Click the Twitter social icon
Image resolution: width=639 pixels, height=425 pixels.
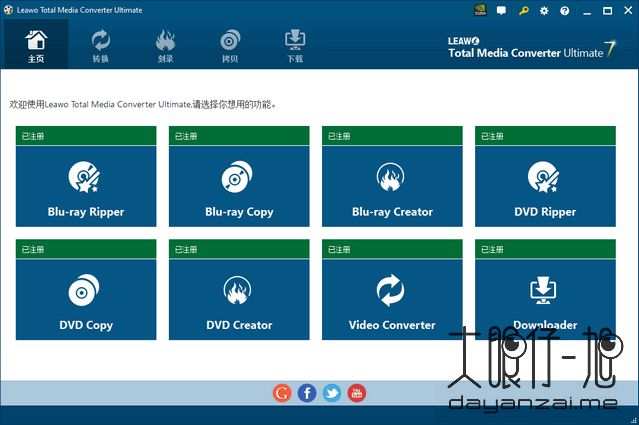click(x=332, y=393)
